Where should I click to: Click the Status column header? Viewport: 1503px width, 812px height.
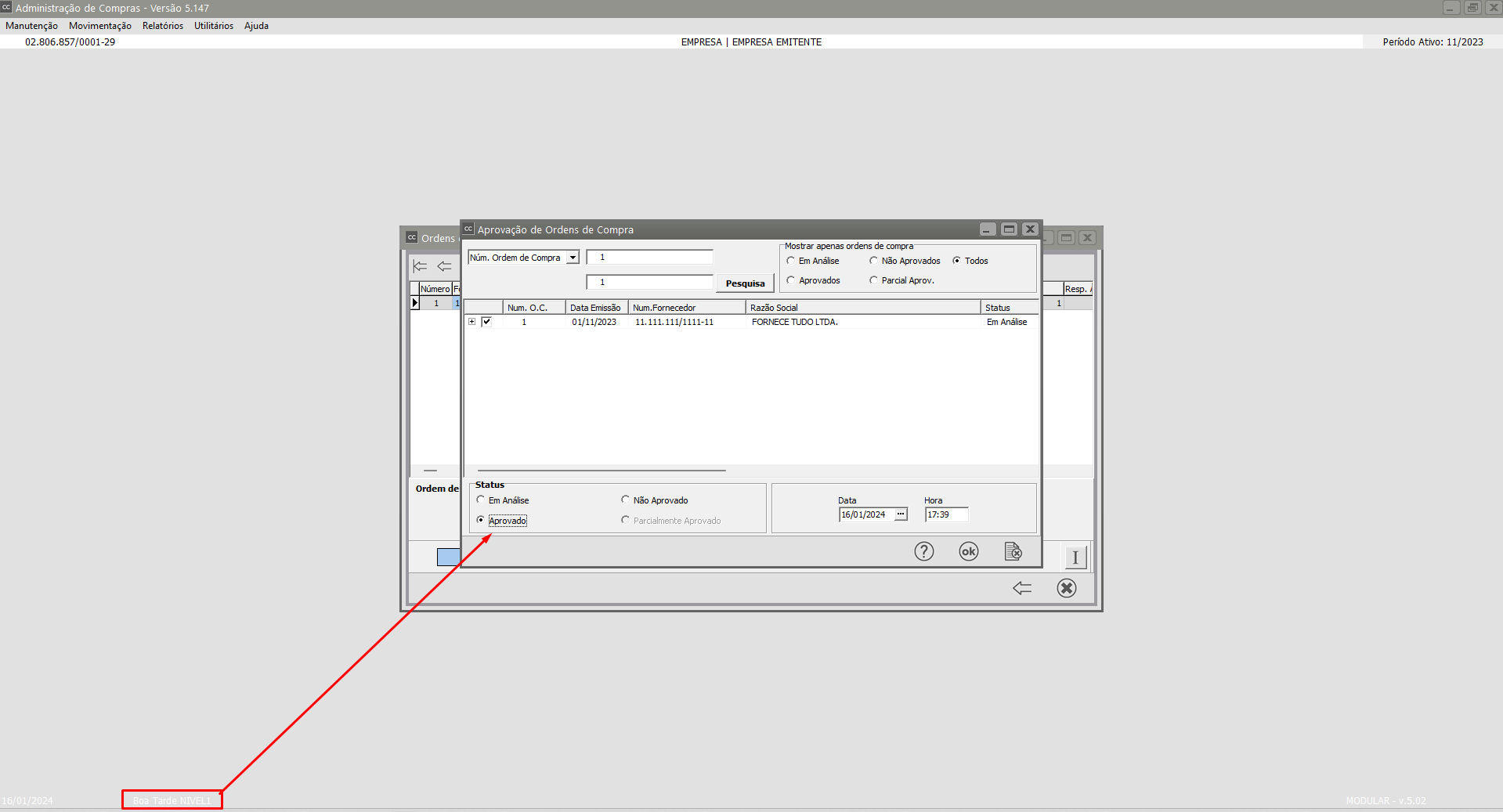(x=1008, y=308)
